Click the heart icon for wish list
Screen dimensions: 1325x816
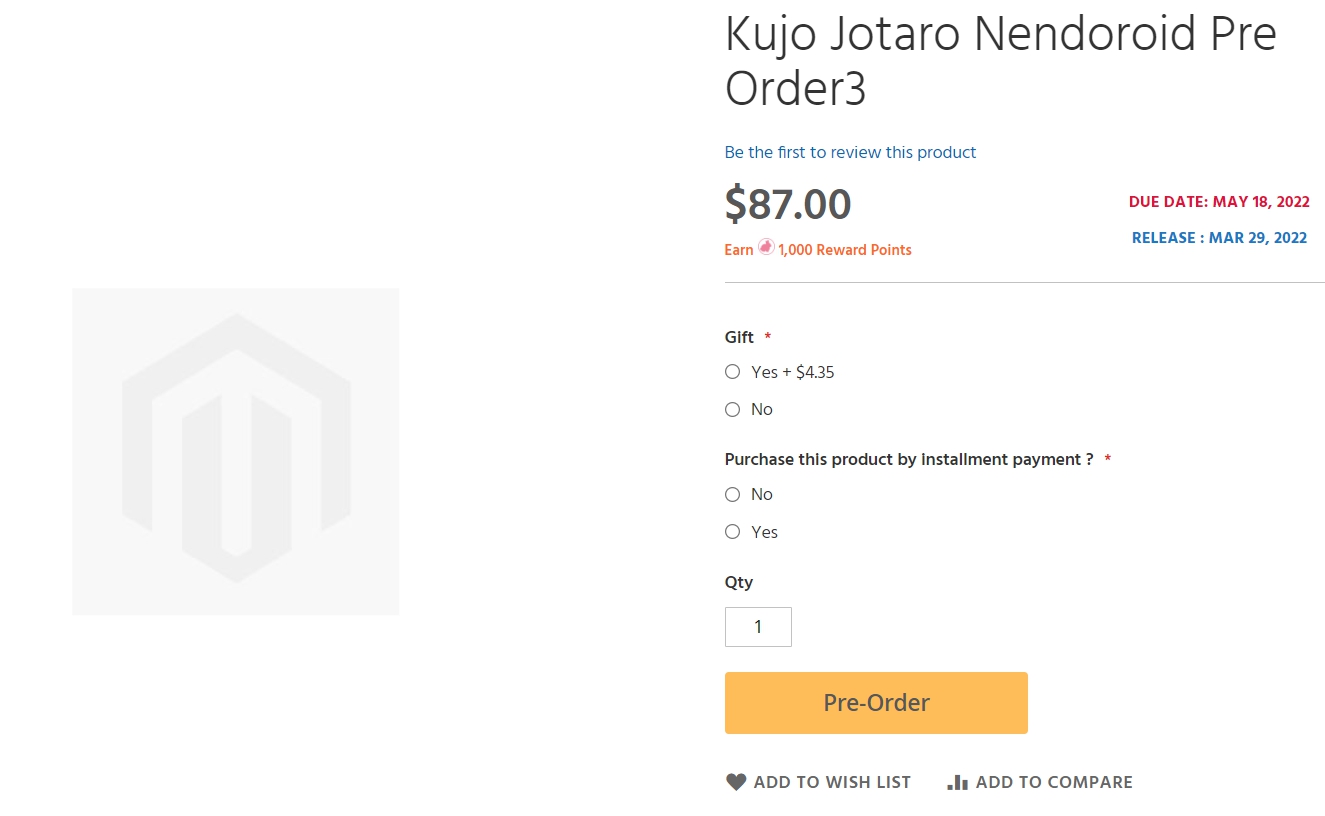(x=736, y=782)
